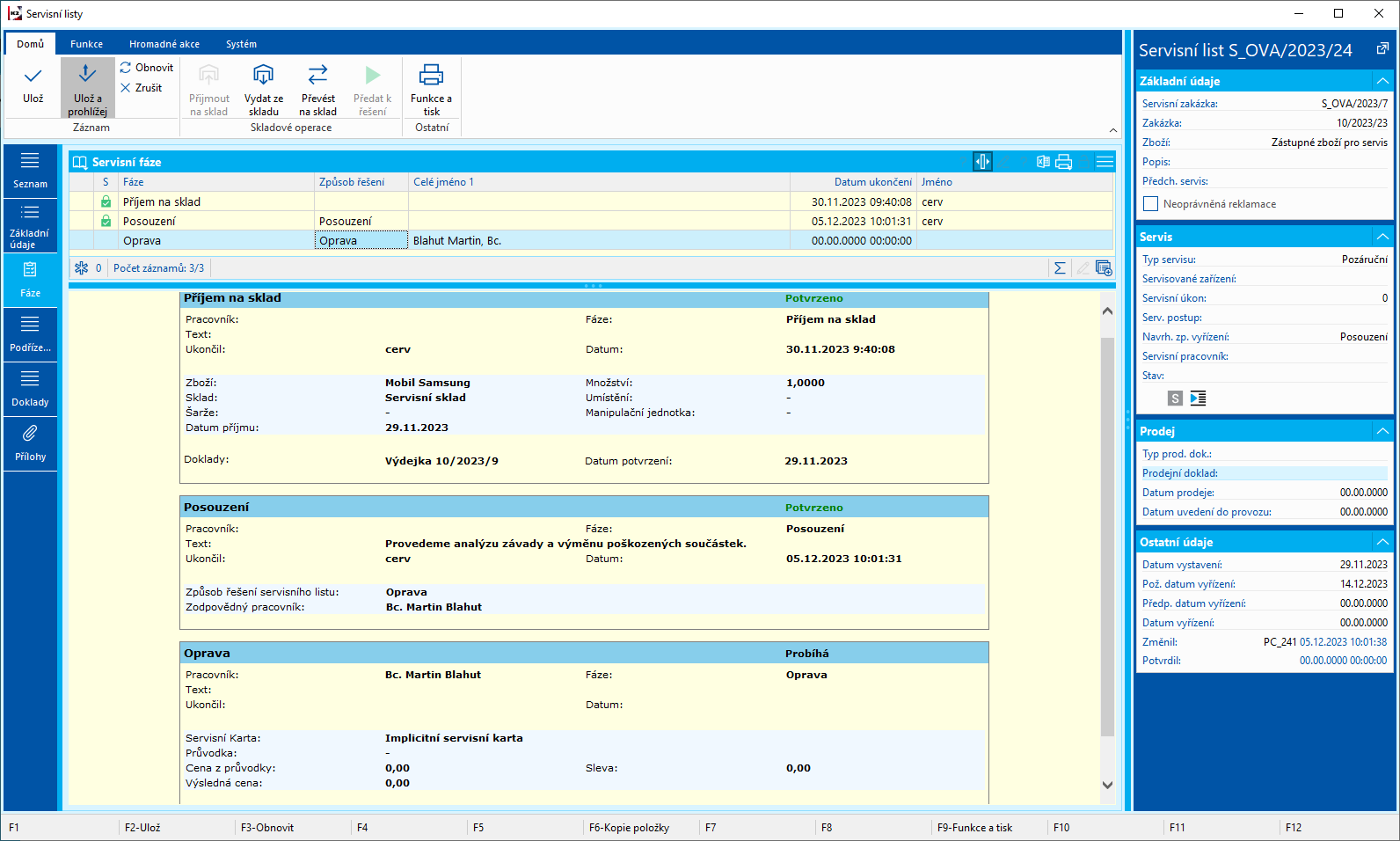Toggle the column-width fit button

pyautogui.click(x=982, y=162)
